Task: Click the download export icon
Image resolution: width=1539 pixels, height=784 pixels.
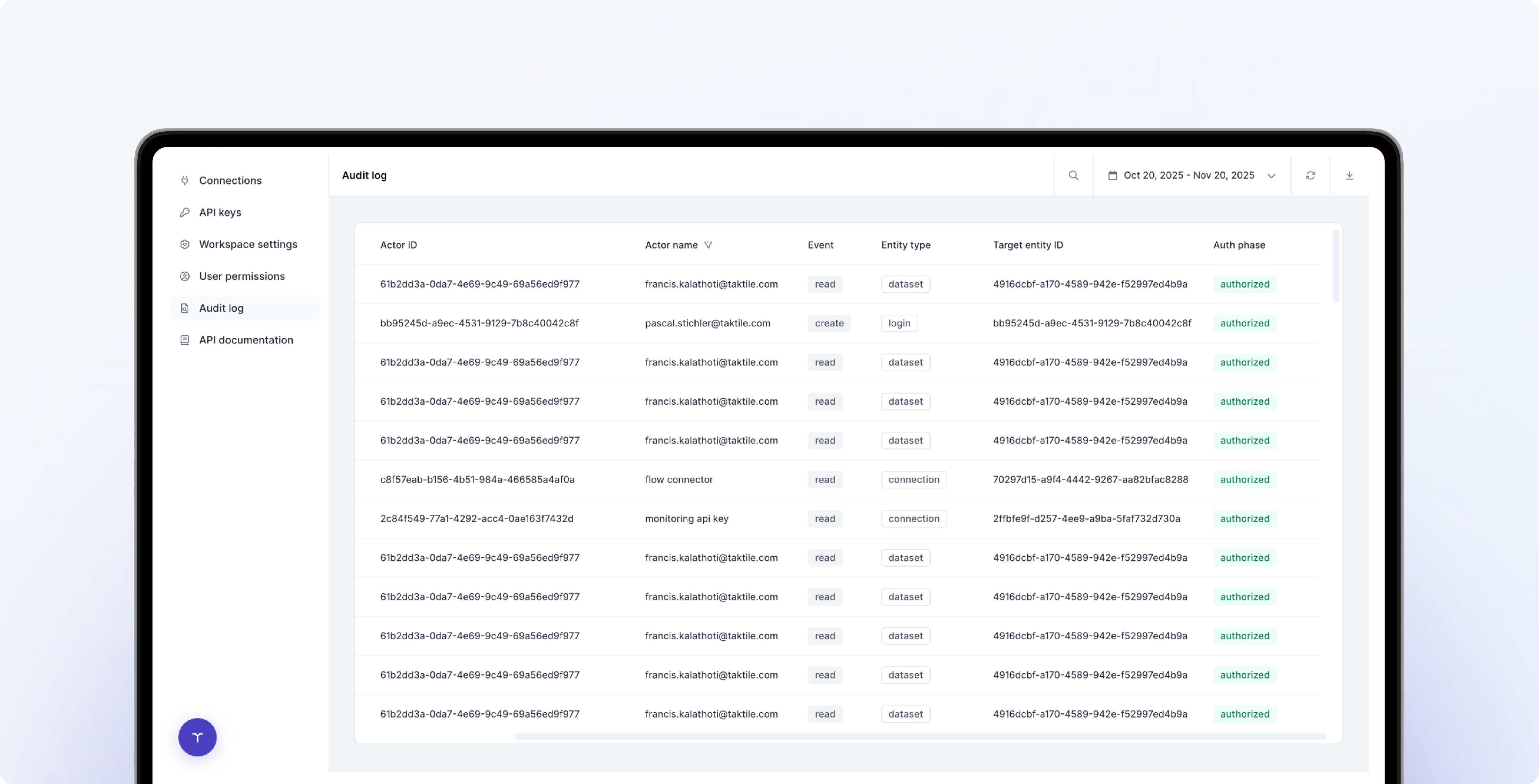Action: (1349, 176)
